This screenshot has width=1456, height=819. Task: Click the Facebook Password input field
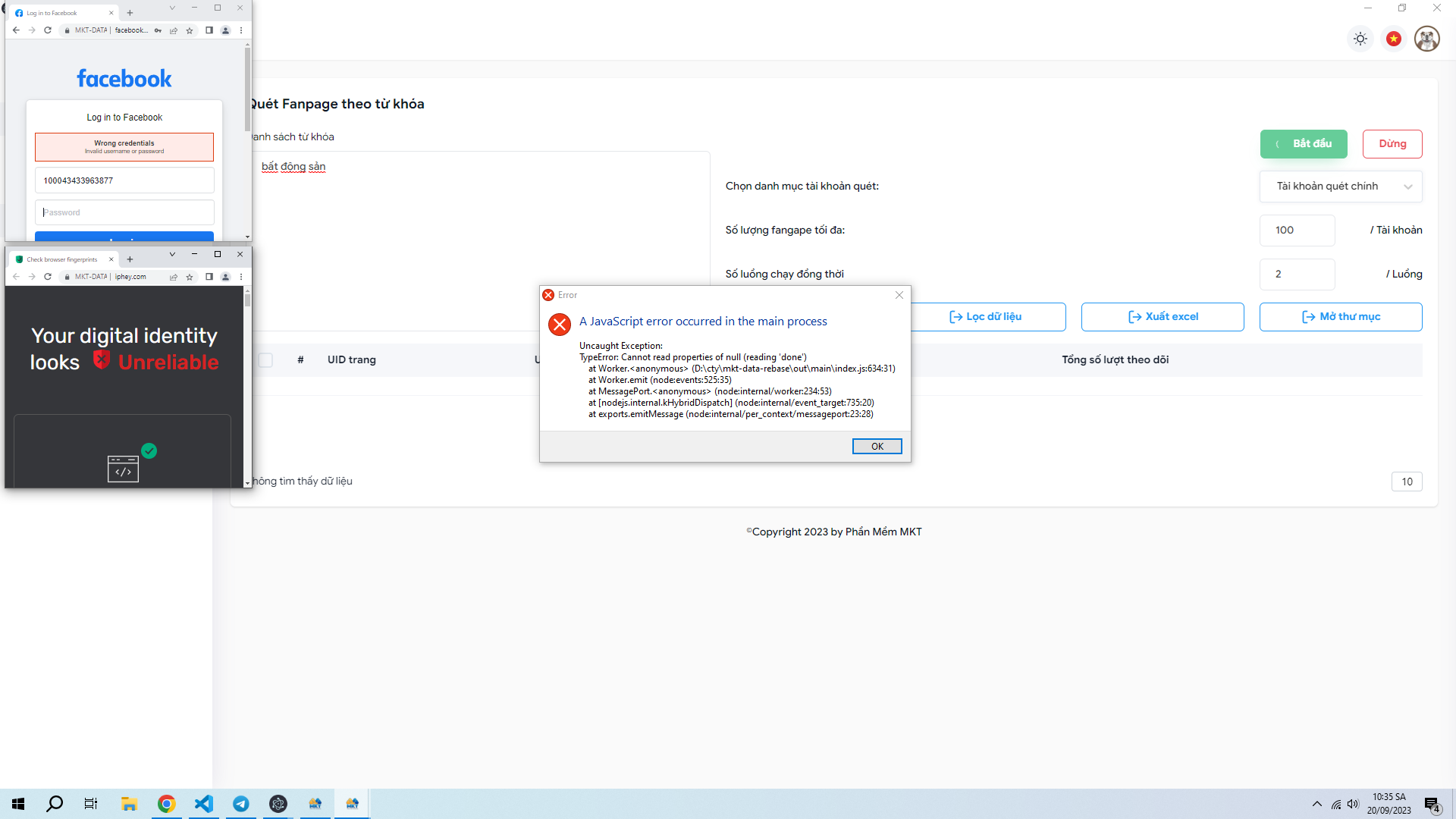pyautogui.click(x=124, y=212)
